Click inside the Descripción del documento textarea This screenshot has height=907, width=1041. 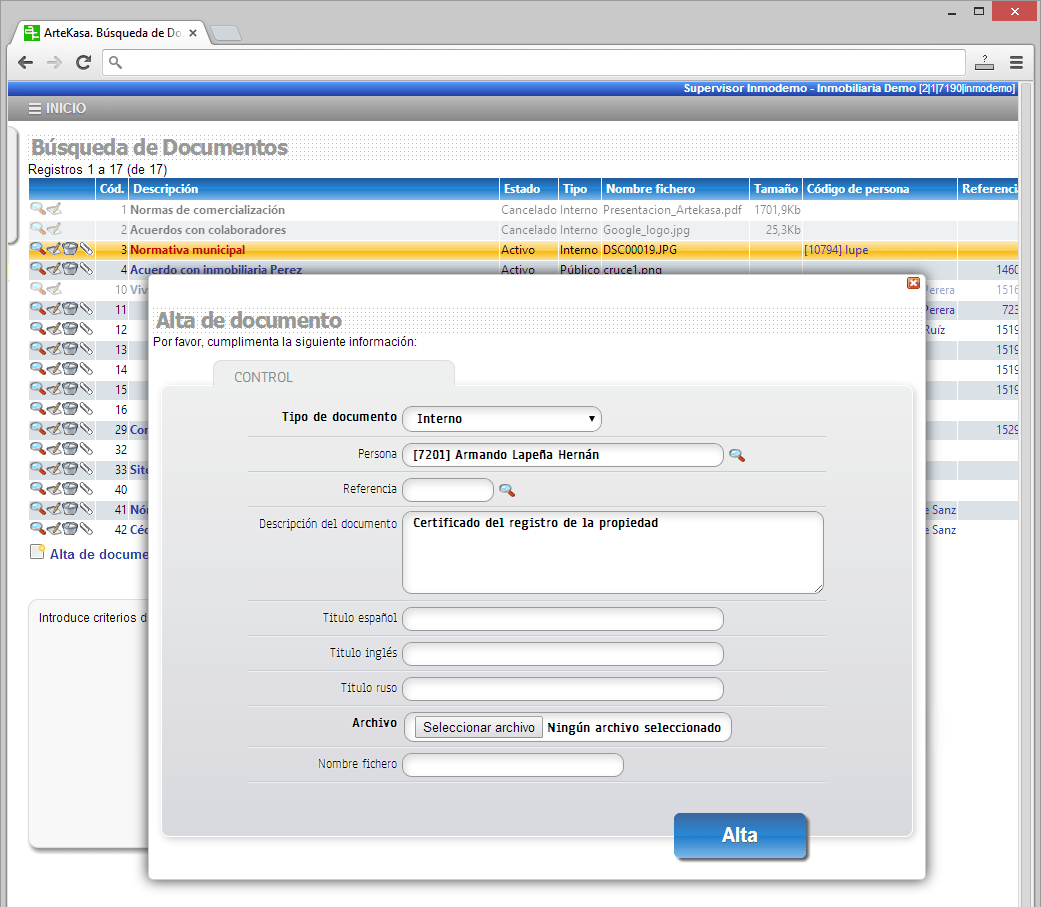click(x=612, y=552)
